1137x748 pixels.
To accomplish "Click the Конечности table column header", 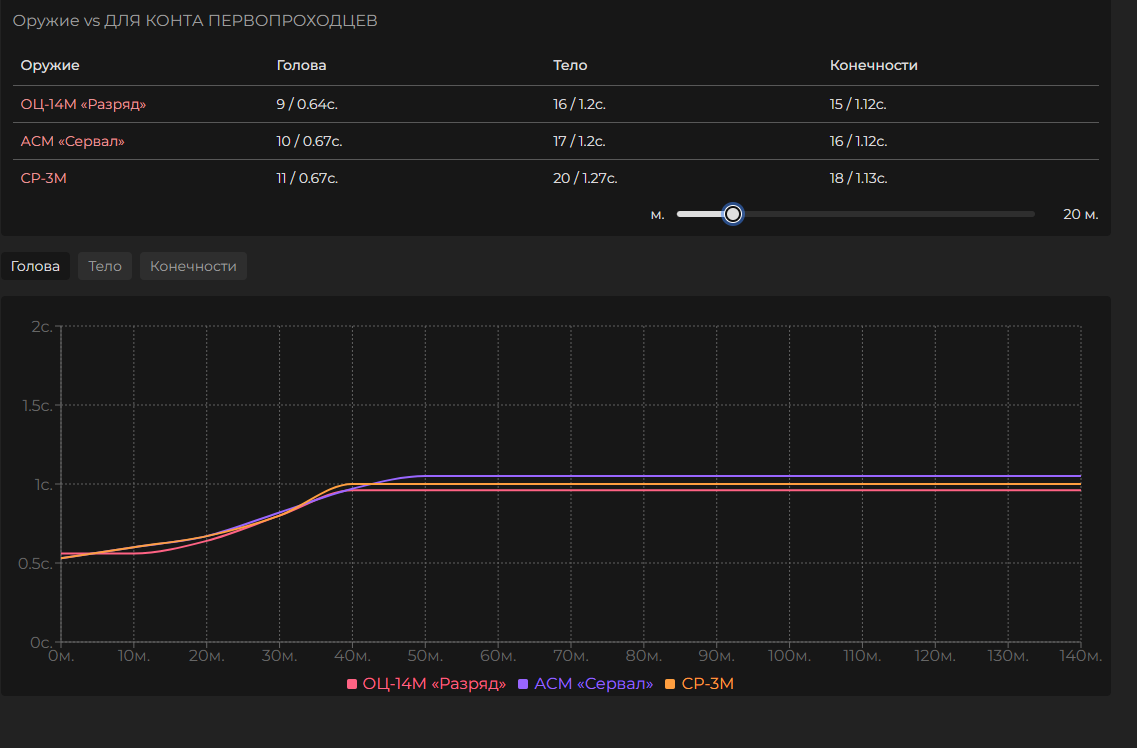I will (873, 66).
